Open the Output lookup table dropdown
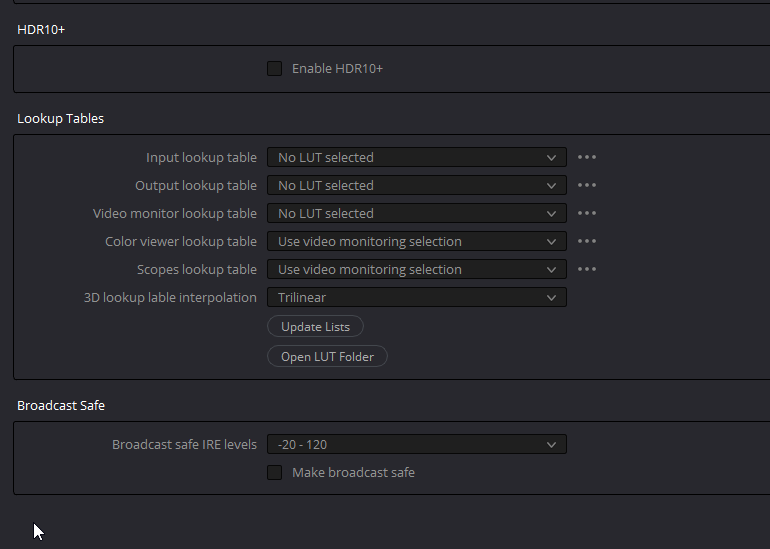This screenshot has height=549, width=770. (417, 186)
